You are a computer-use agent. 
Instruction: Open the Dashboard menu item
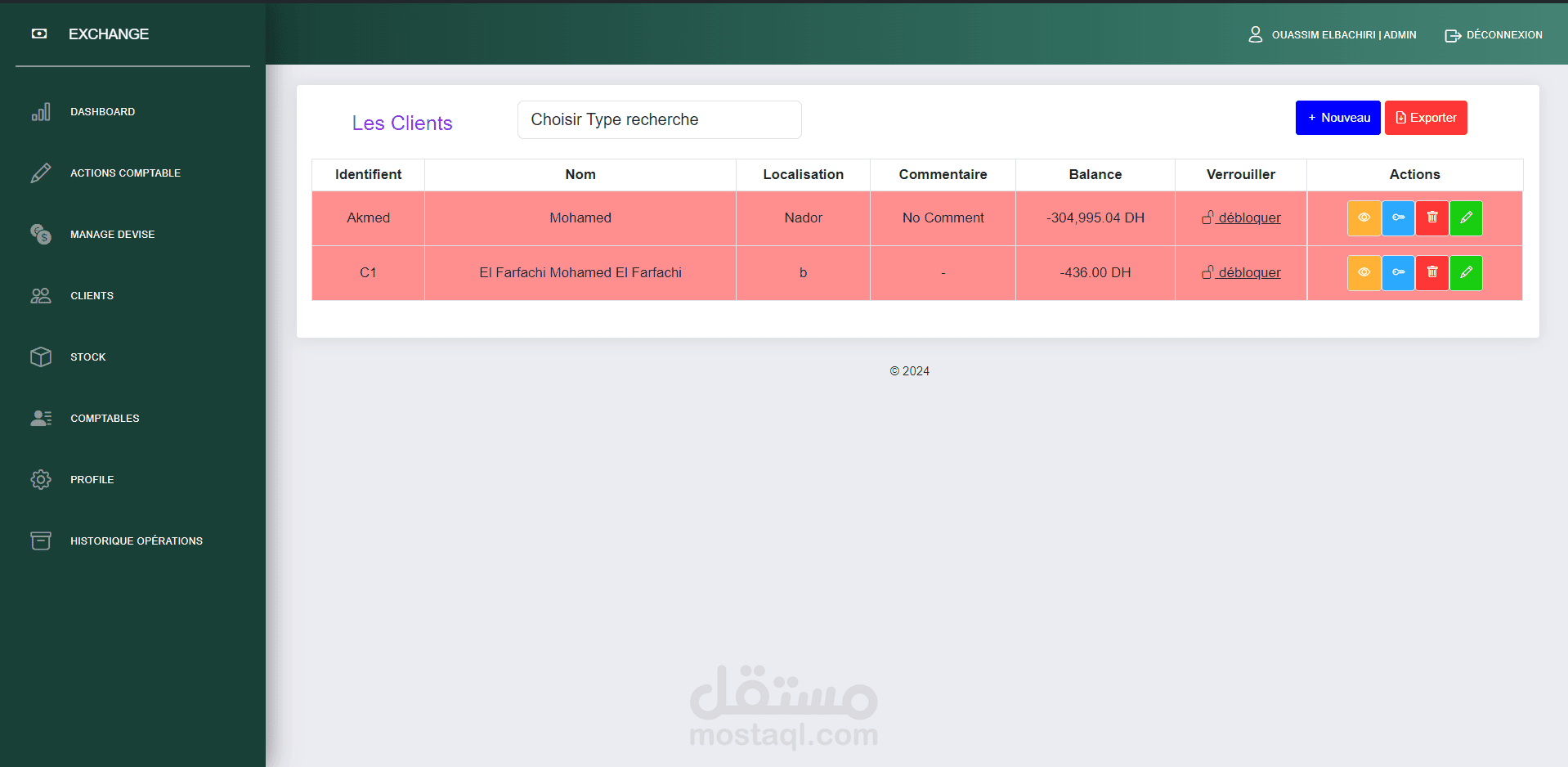102,112
